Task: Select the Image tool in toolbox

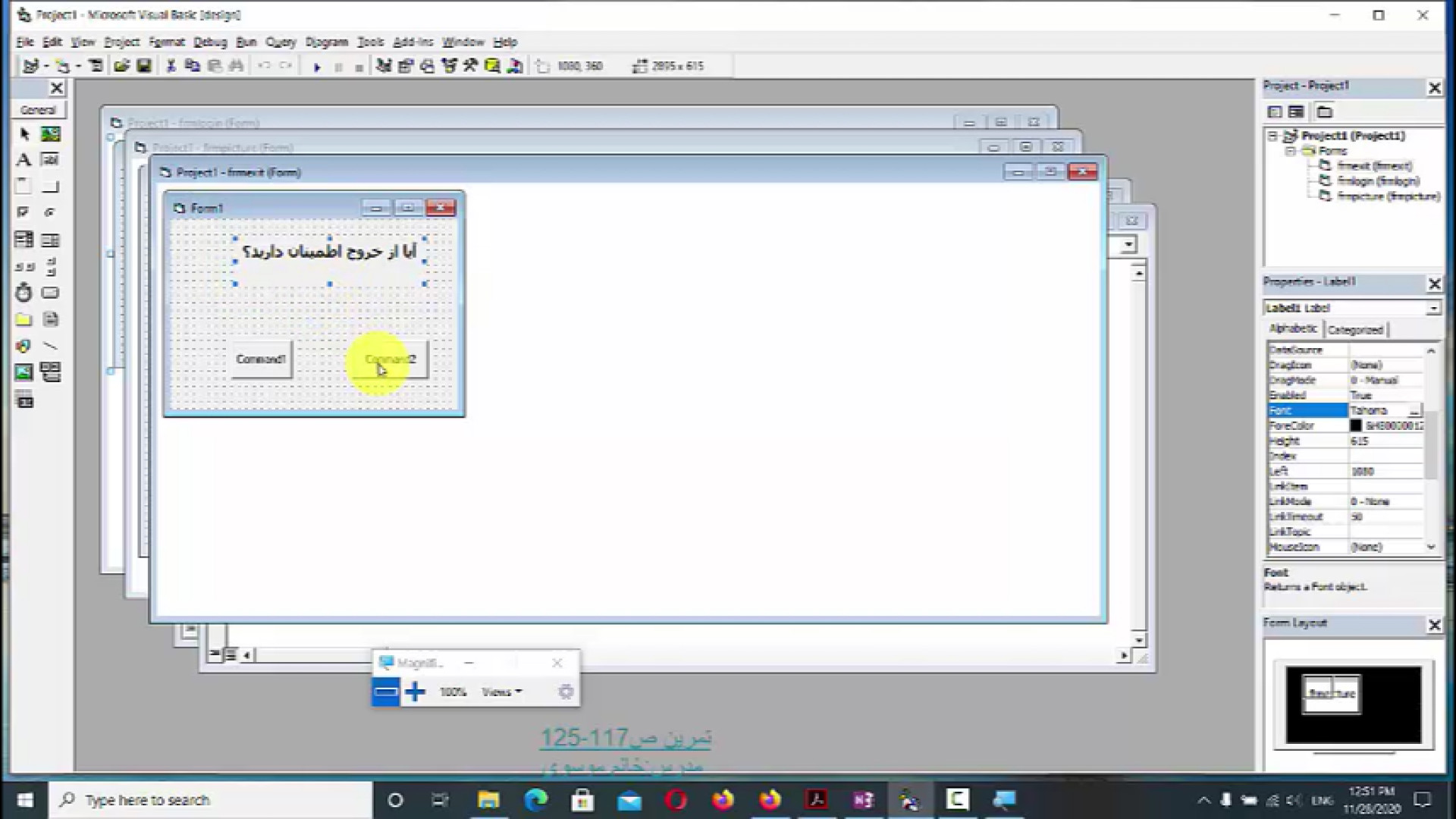Action: pos(24,372)
